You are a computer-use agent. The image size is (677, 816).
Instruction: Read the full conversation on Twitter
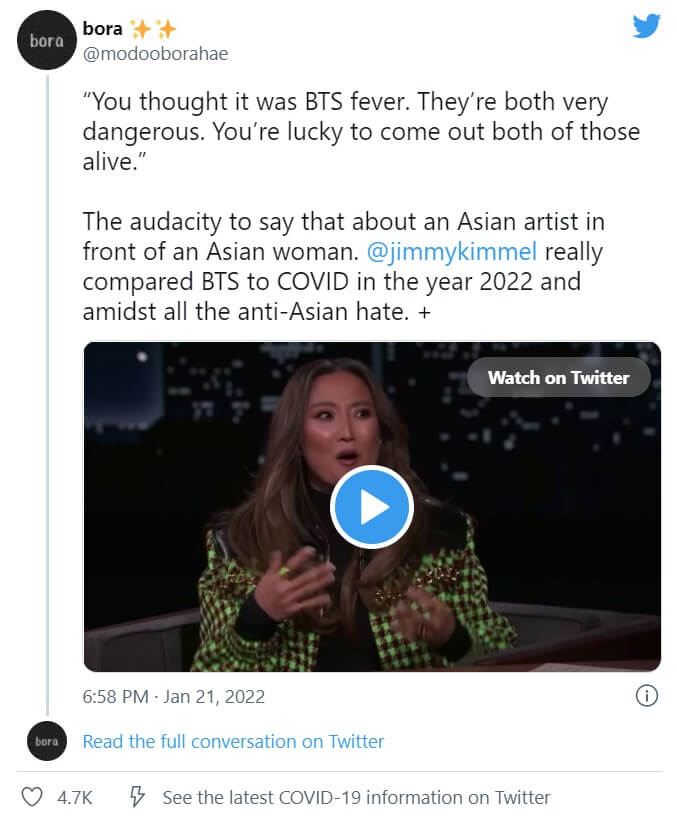[233, 741]
